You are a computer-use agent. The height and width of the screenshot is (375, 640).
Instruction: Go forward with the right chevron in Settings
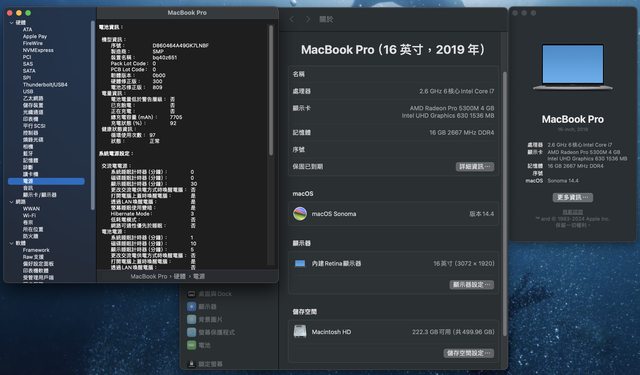pyautogui.click(x=308, y=19)
